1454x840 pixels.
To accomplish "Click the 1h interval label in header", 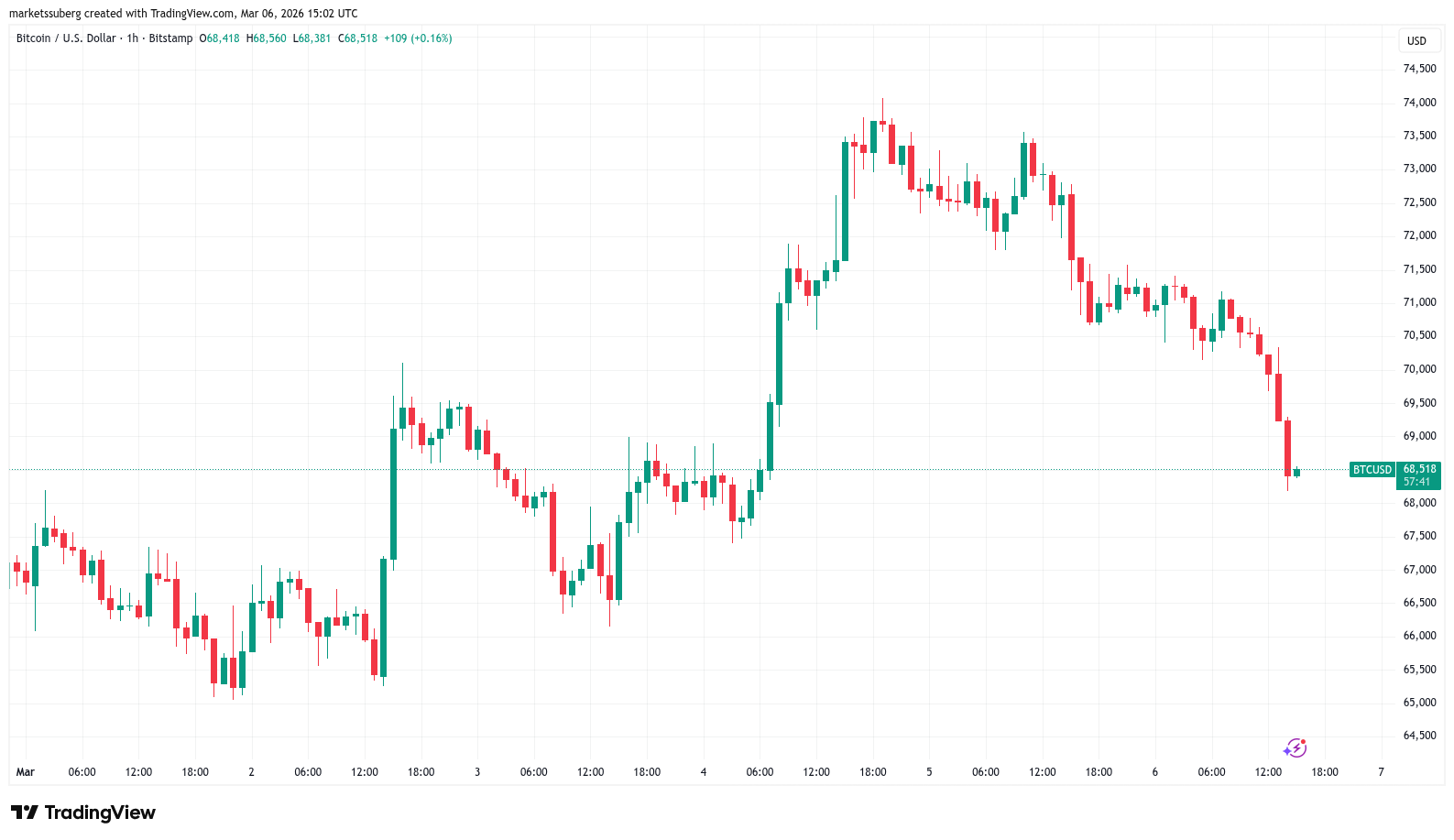I will (x=133, y=38).
